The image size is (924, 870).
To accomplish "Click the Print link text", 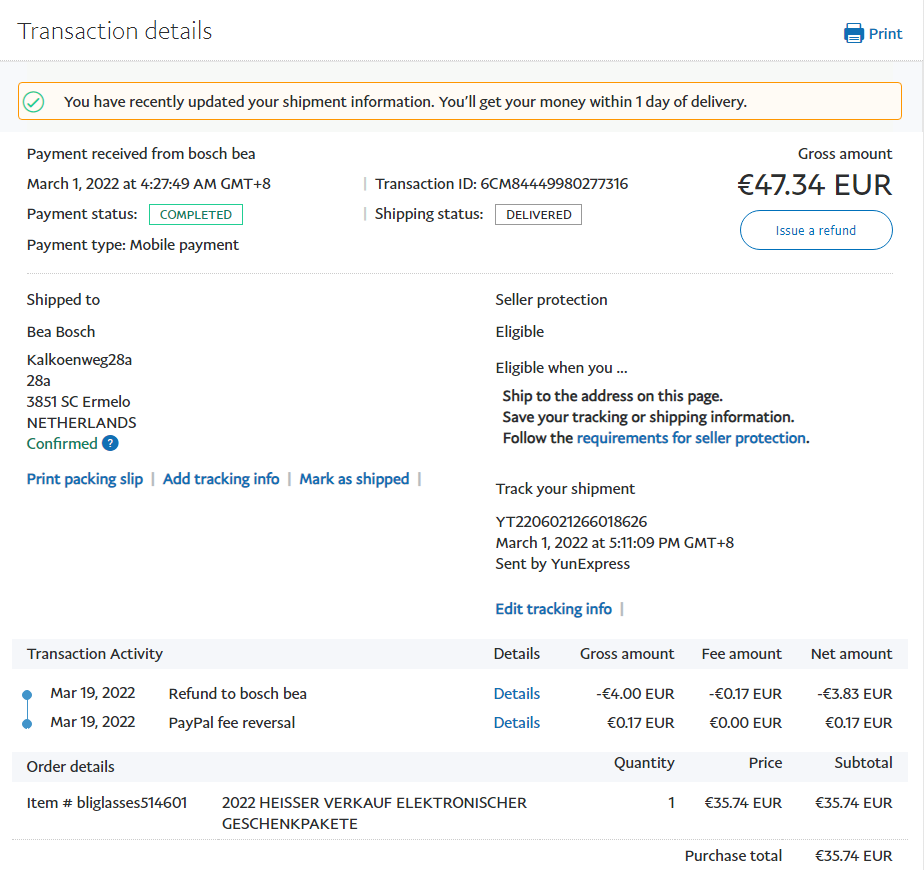I will (x=885, y=34).
